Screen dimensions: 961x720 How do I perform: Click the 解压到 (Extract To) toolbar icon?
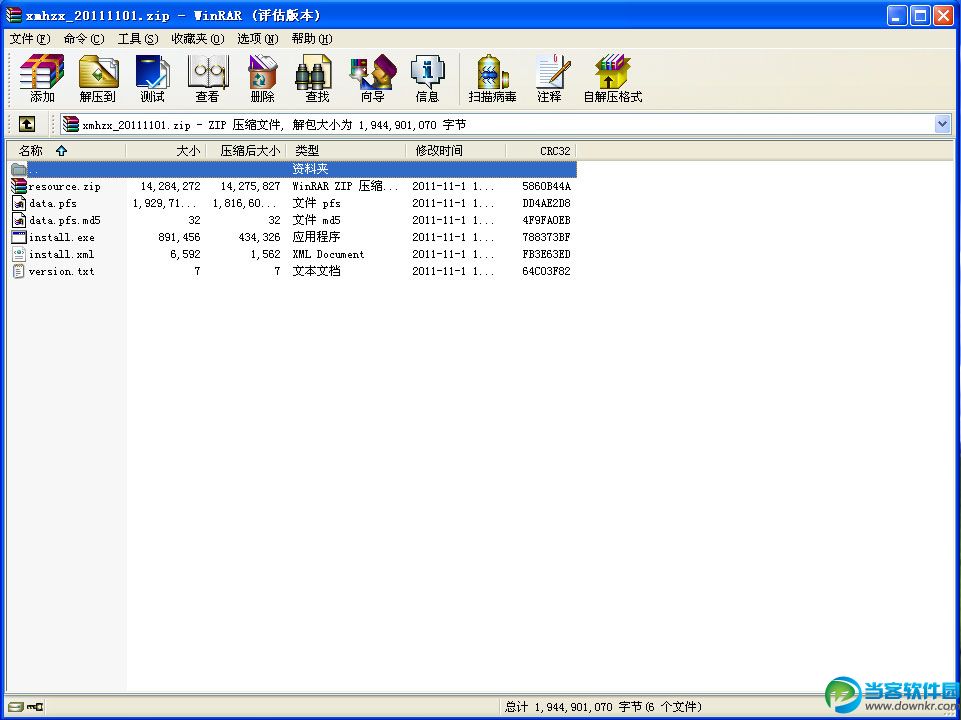click(98, 78)
